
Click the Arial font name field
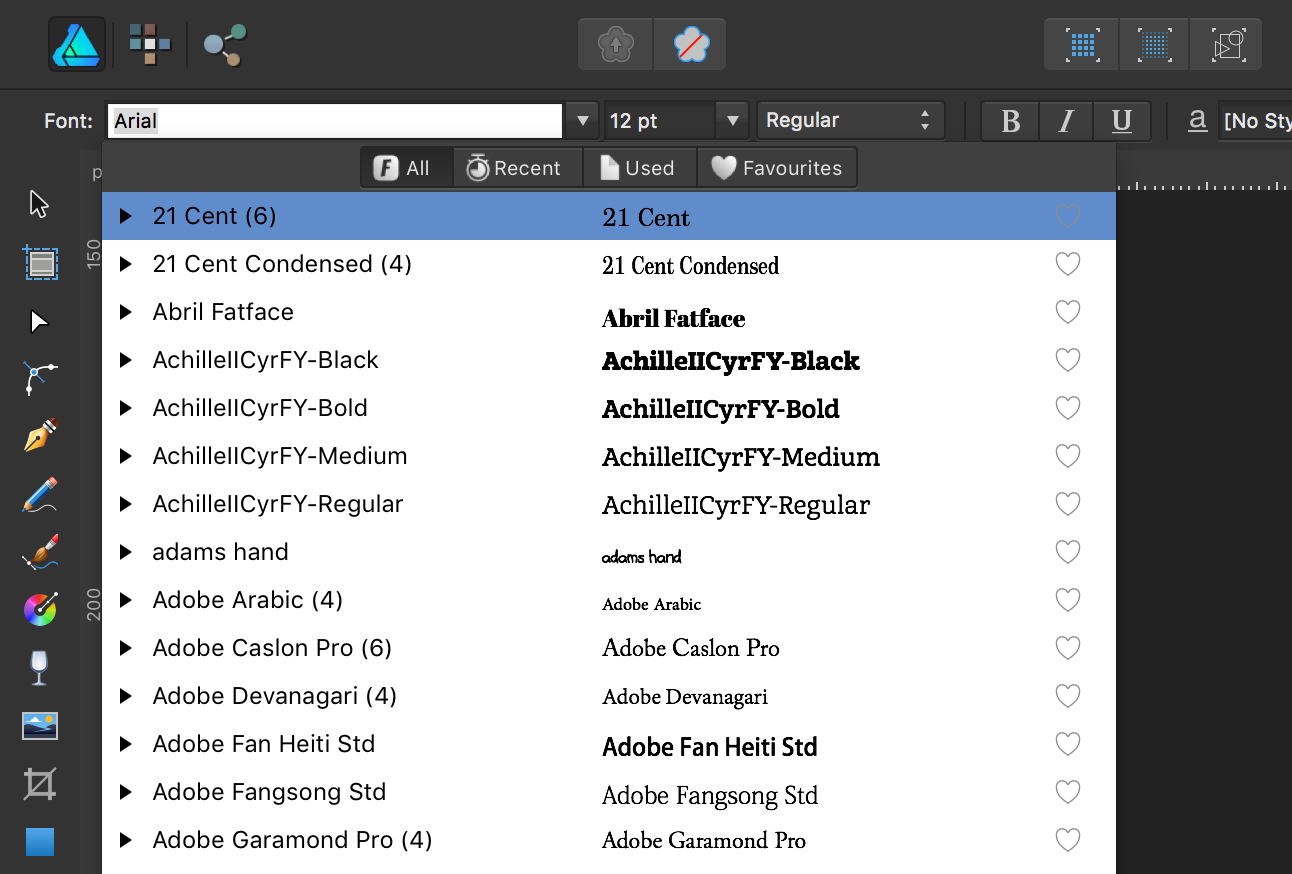click(335, 121)
